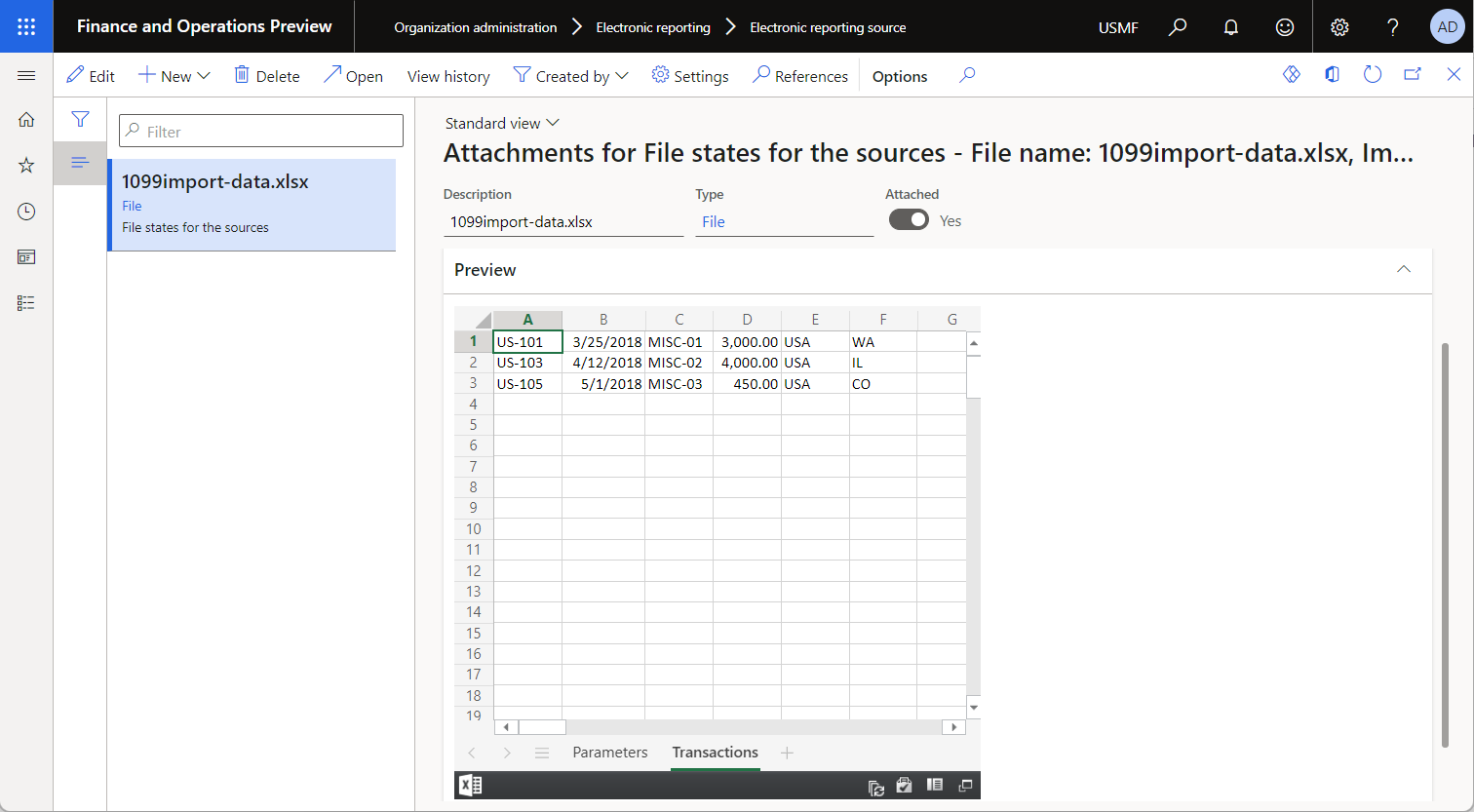
Task: Select the Transactions sheet tab
Action: [x=715, y=752]
